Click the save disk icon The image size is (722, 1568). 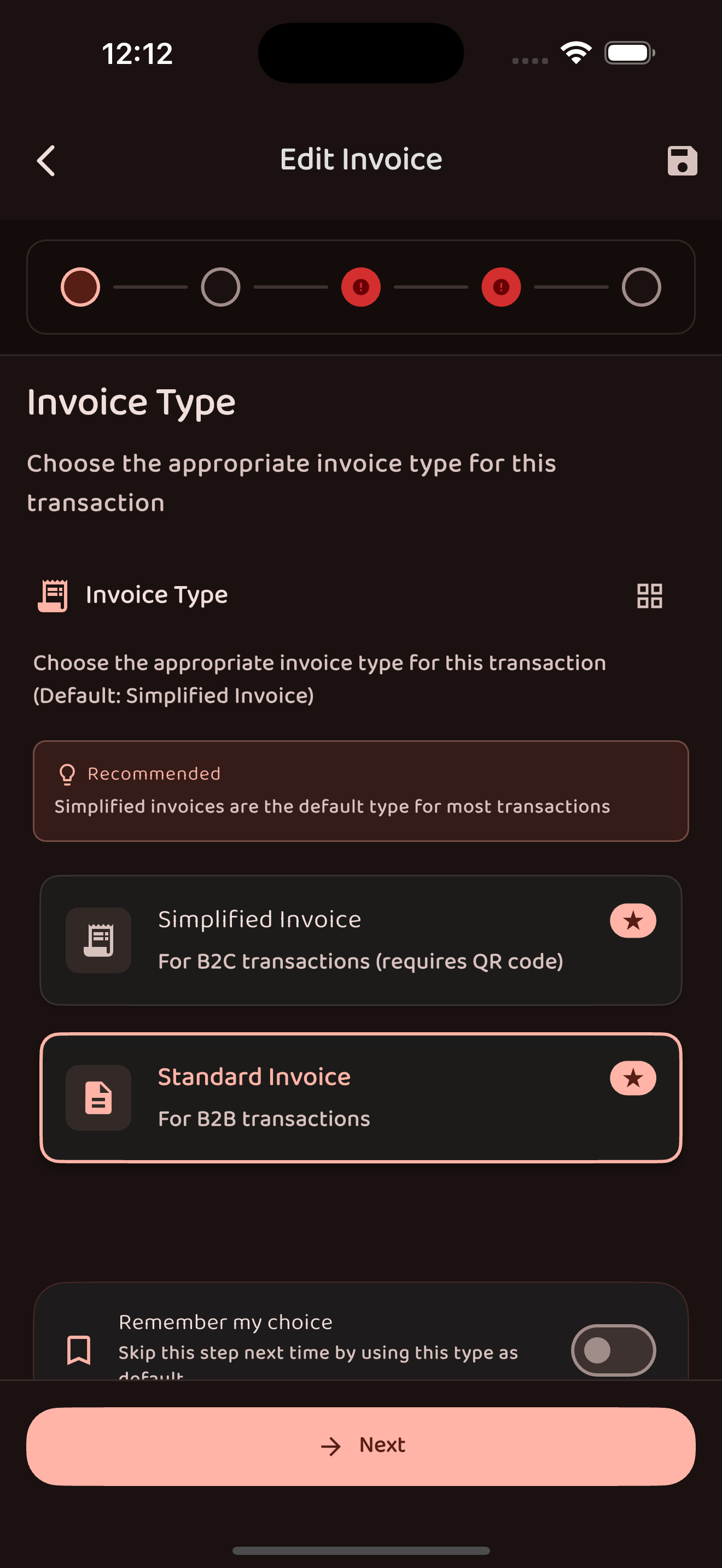point(682,161)
